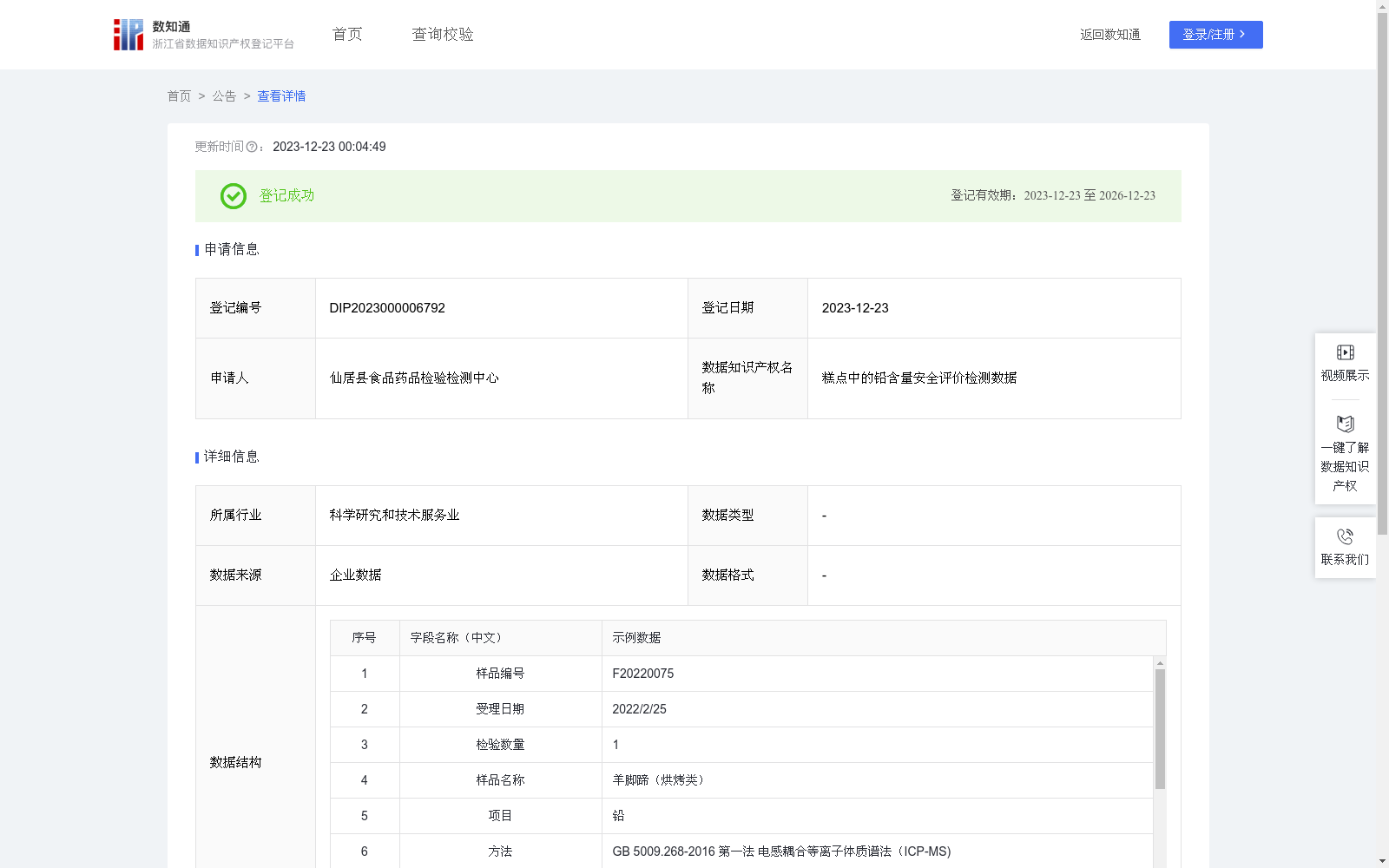Viewport: 1389px width, 868px height.
Task: Click applicant 仙居县食品药品检验检测中心
Action: click(414, 378)
